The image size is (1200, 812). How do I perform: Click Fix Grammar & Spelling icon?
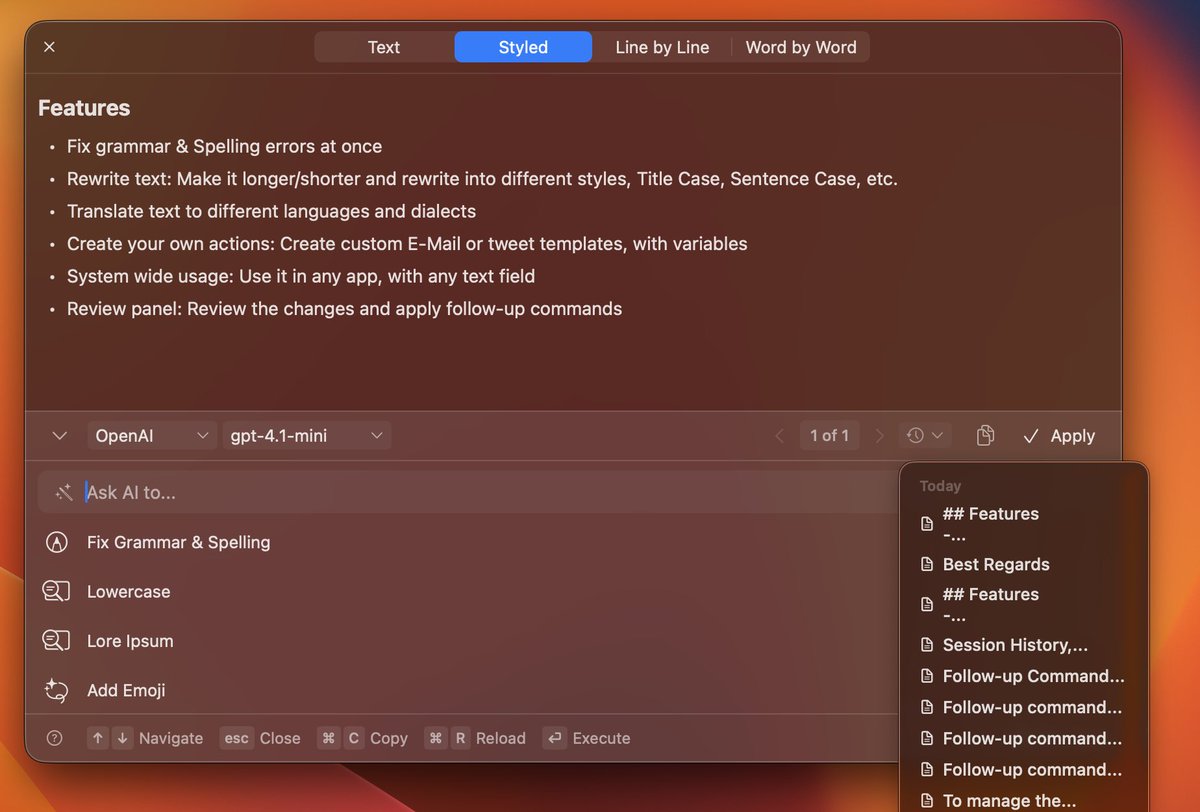point(57,542)
